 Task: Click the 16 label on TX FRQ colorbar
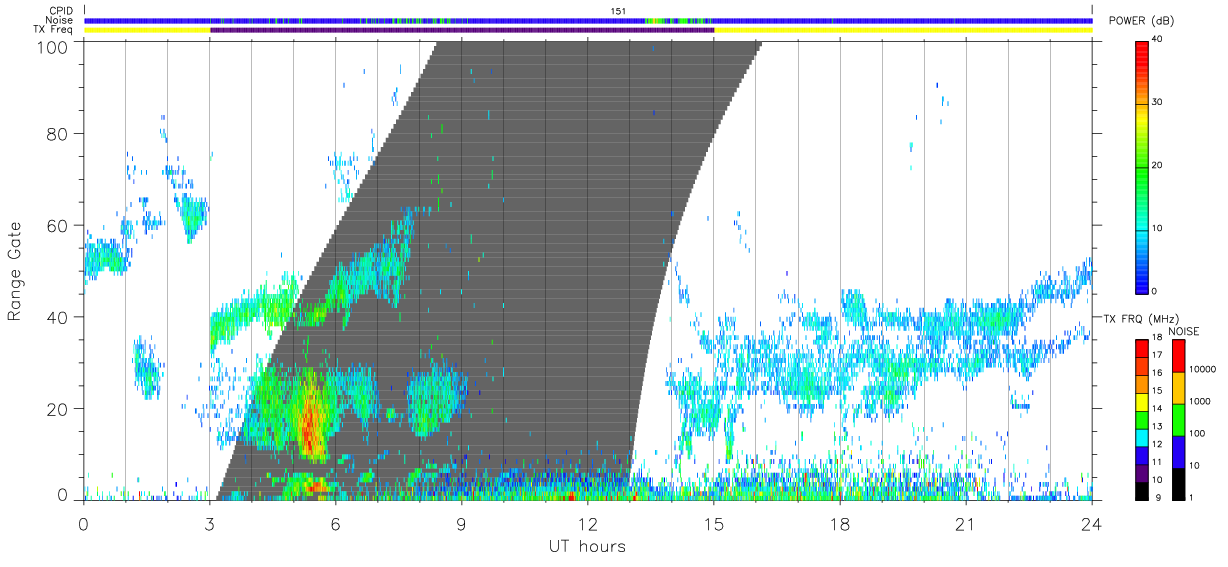point(1158,373)
